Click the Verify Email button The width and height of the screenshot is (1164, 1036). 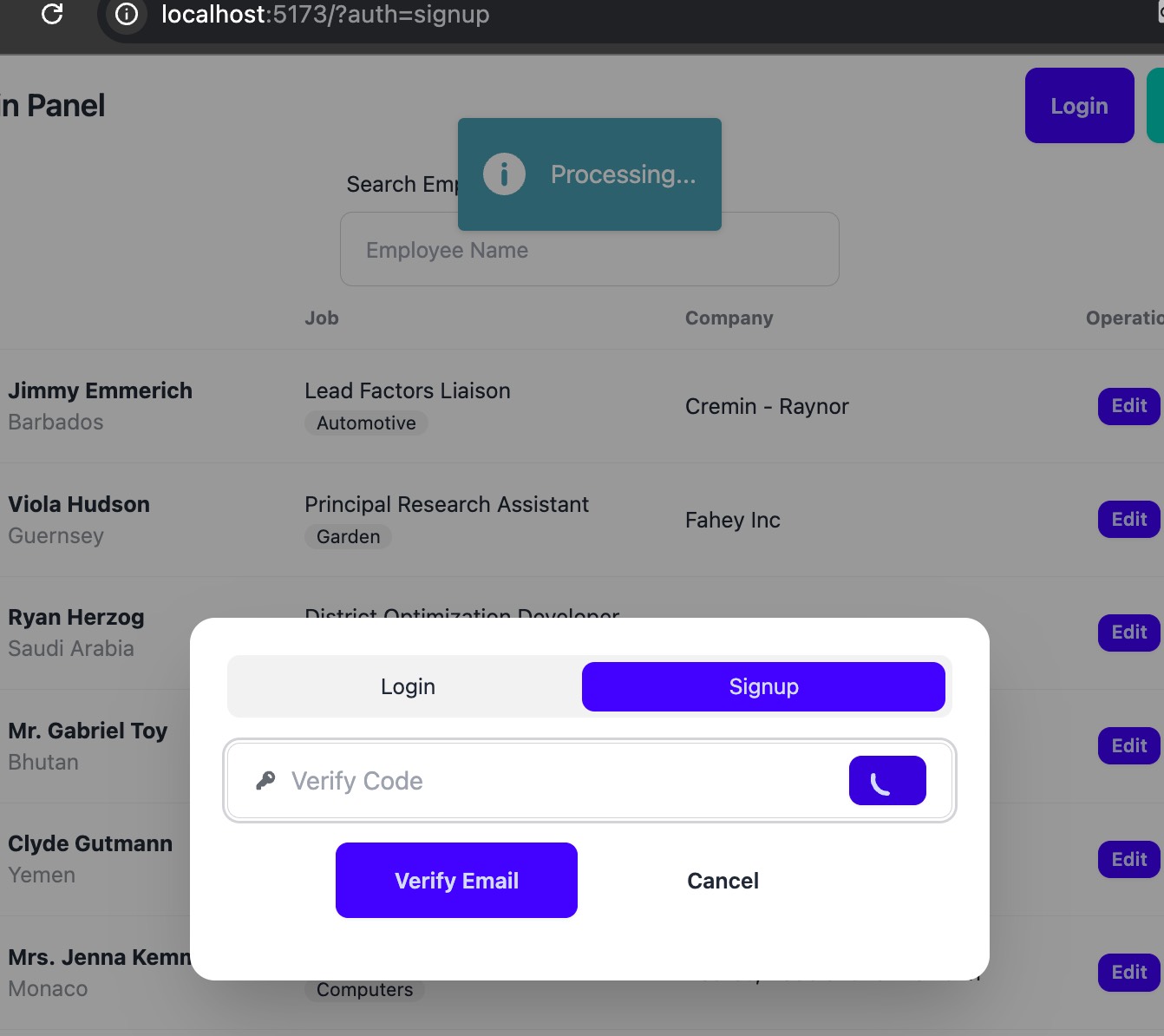[x=456, y=880]
